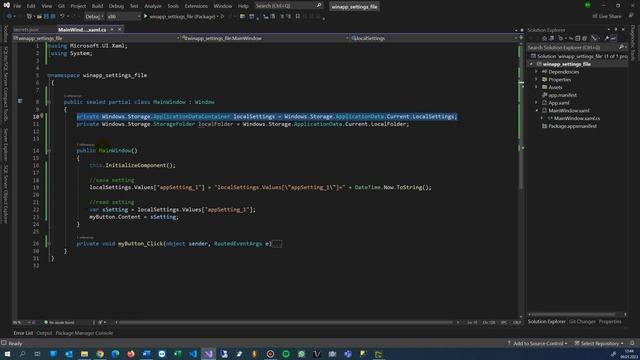
Task: Collapse the MainWindow.xaml node
Action: pyautogui.click(x=536, y=111)
